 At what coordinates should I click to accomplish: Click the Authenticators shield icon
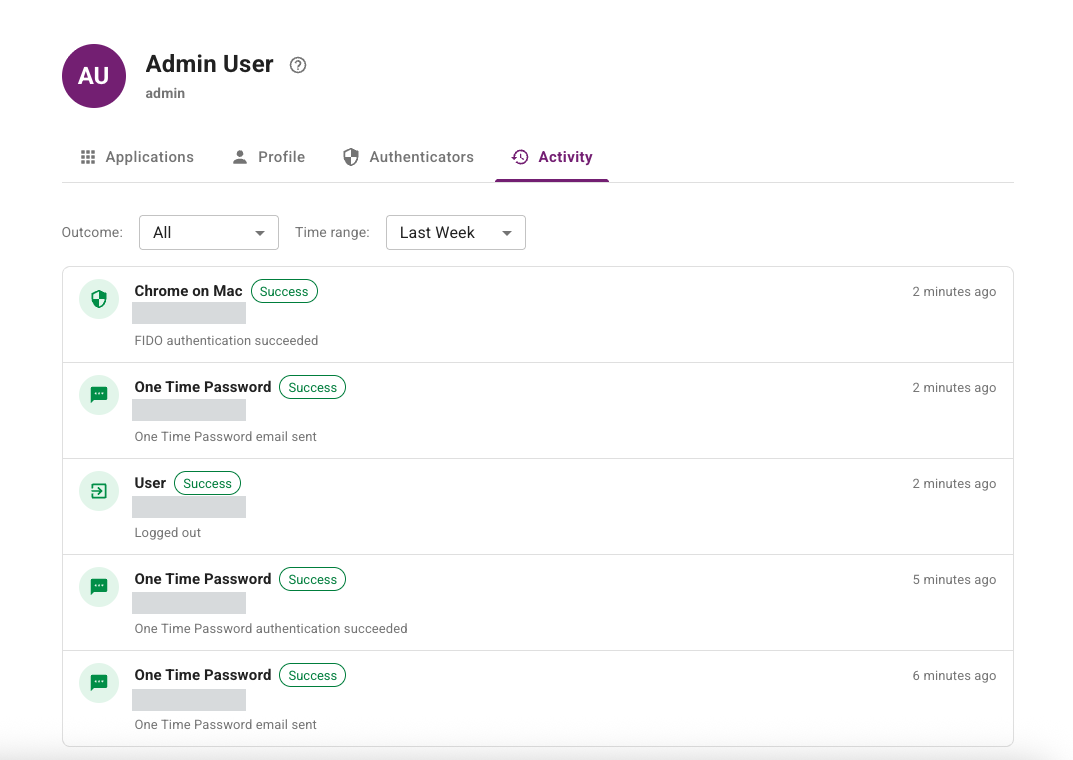click(x=351, y=157)
